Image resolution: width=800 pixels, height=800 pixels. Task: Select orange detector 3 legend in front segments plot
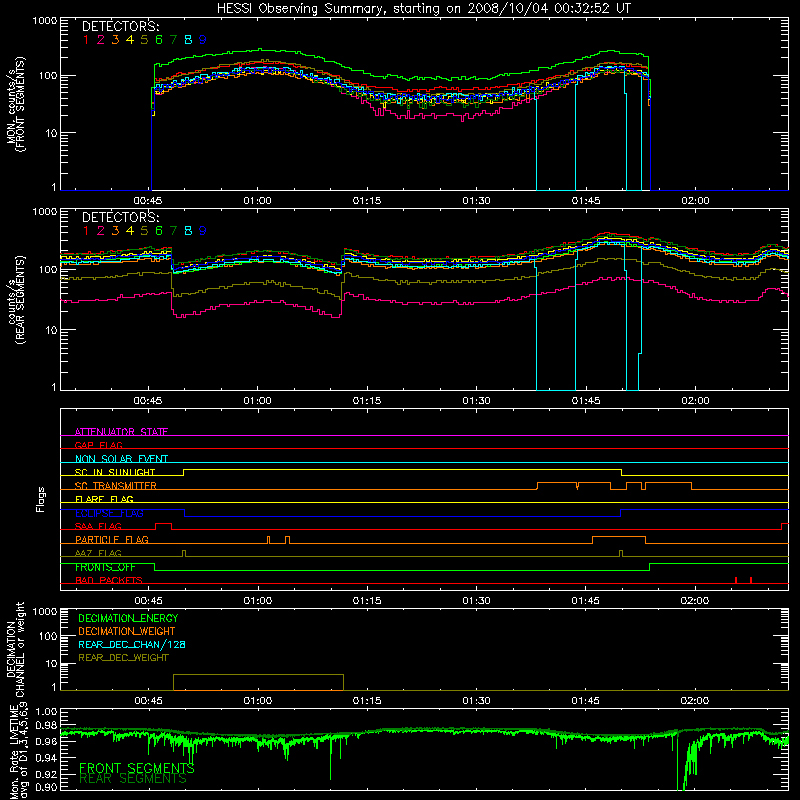click(115, 40)
